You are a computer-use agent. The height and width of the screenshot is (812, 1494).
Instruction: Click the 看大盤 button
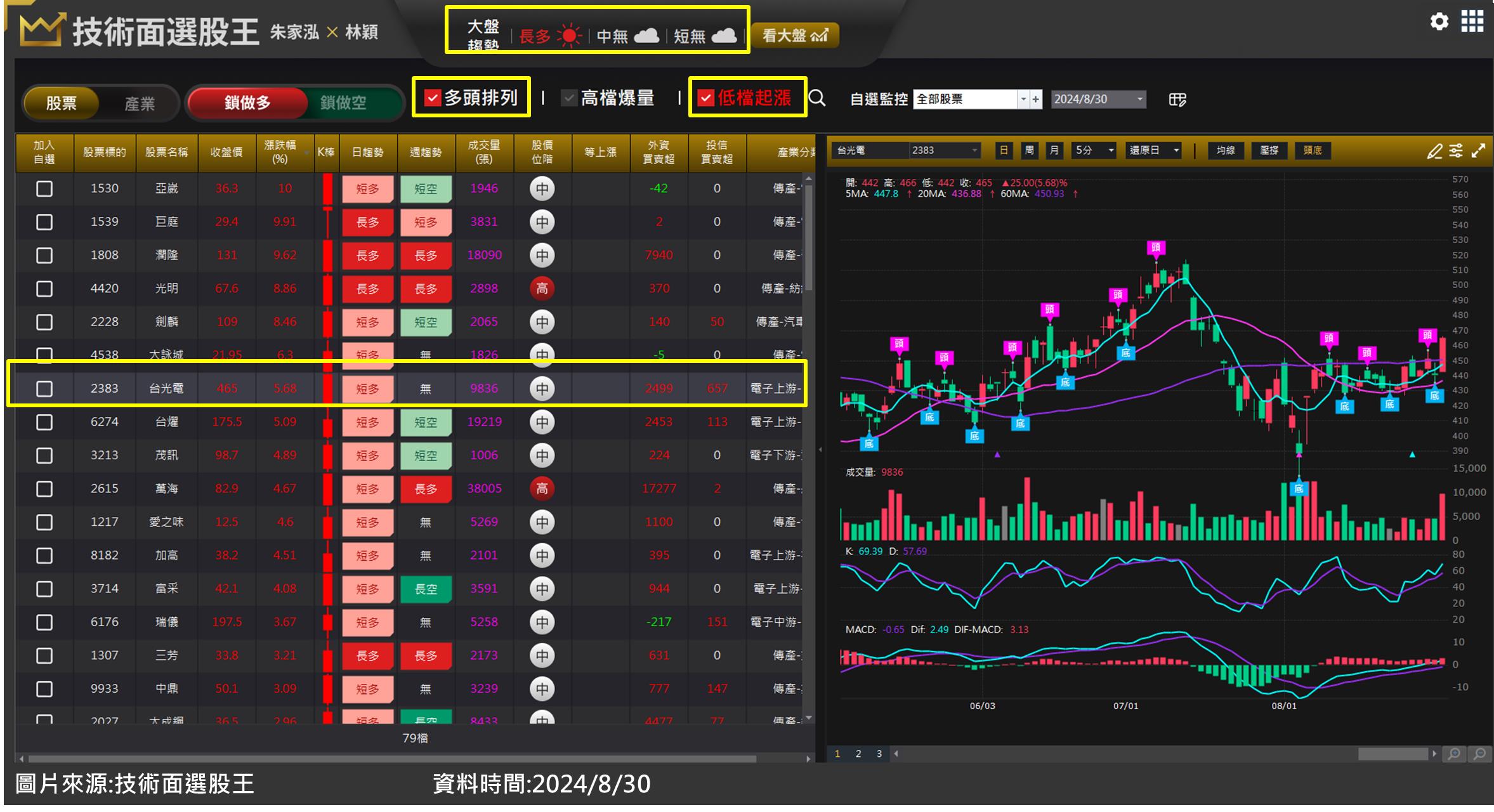(795, 36)
